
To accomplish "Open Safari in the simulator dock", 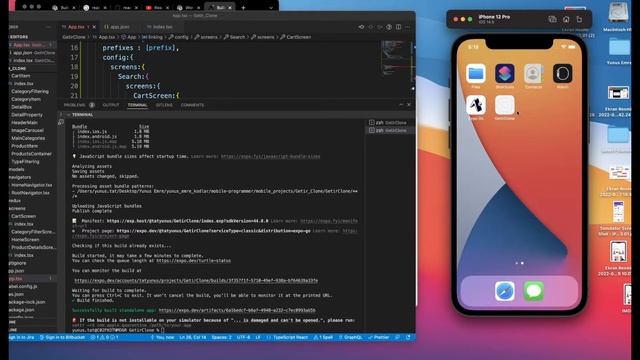I will pyautogui.click(x=504, y=291).
